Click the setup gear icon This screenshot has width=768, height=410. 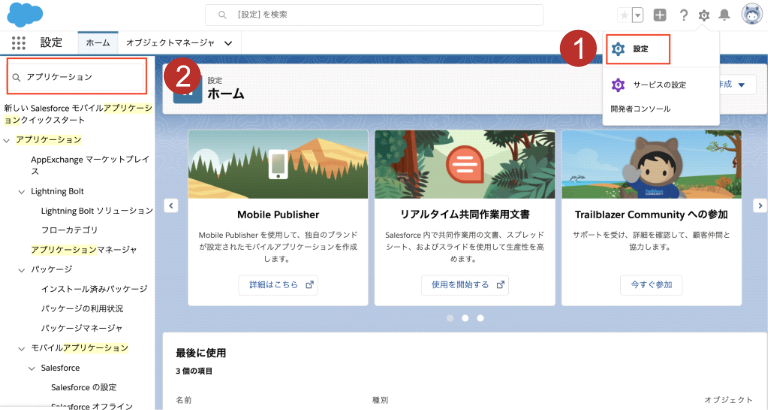pos(705,15)
